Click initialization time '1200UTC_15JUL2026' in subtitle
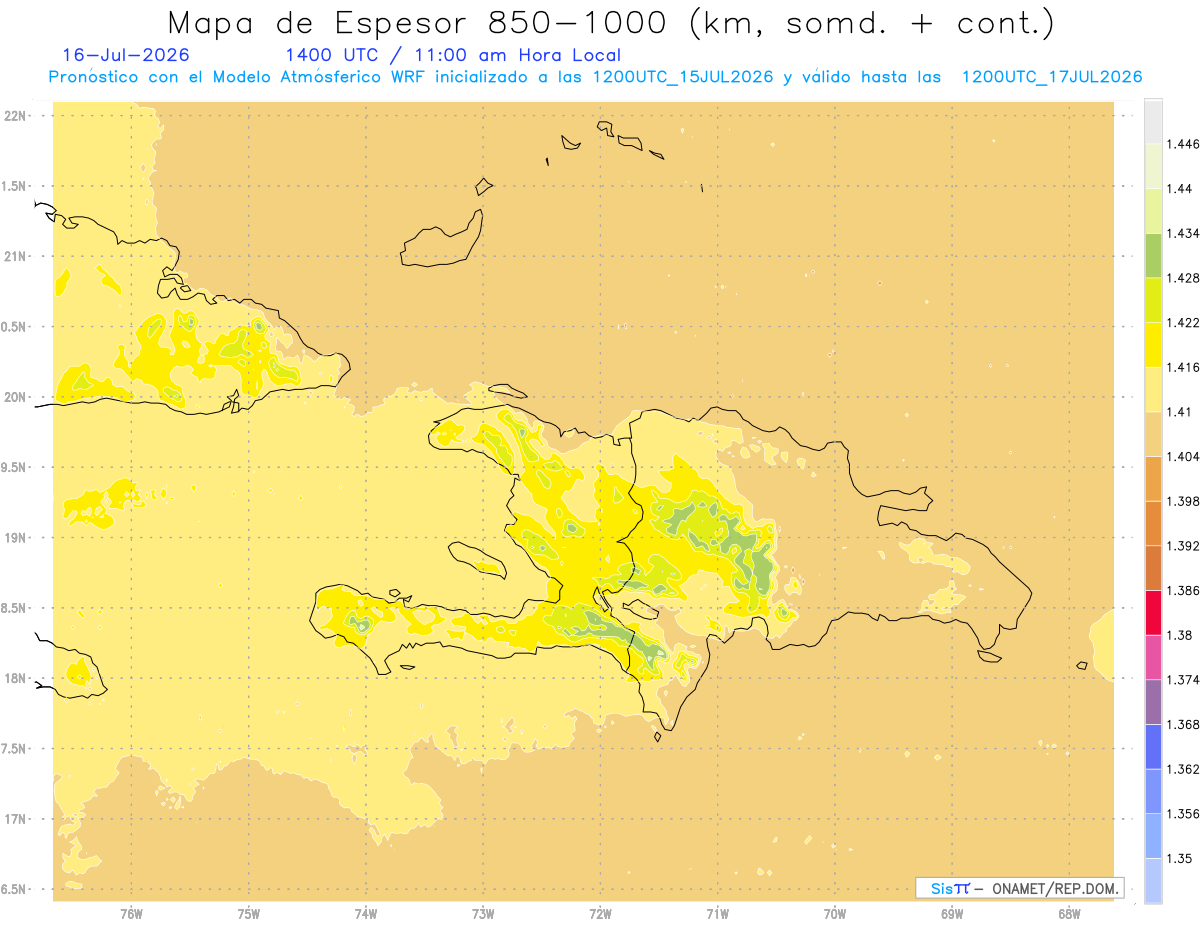This screenshot has height=927, width=1200. [x=683, y=77]
